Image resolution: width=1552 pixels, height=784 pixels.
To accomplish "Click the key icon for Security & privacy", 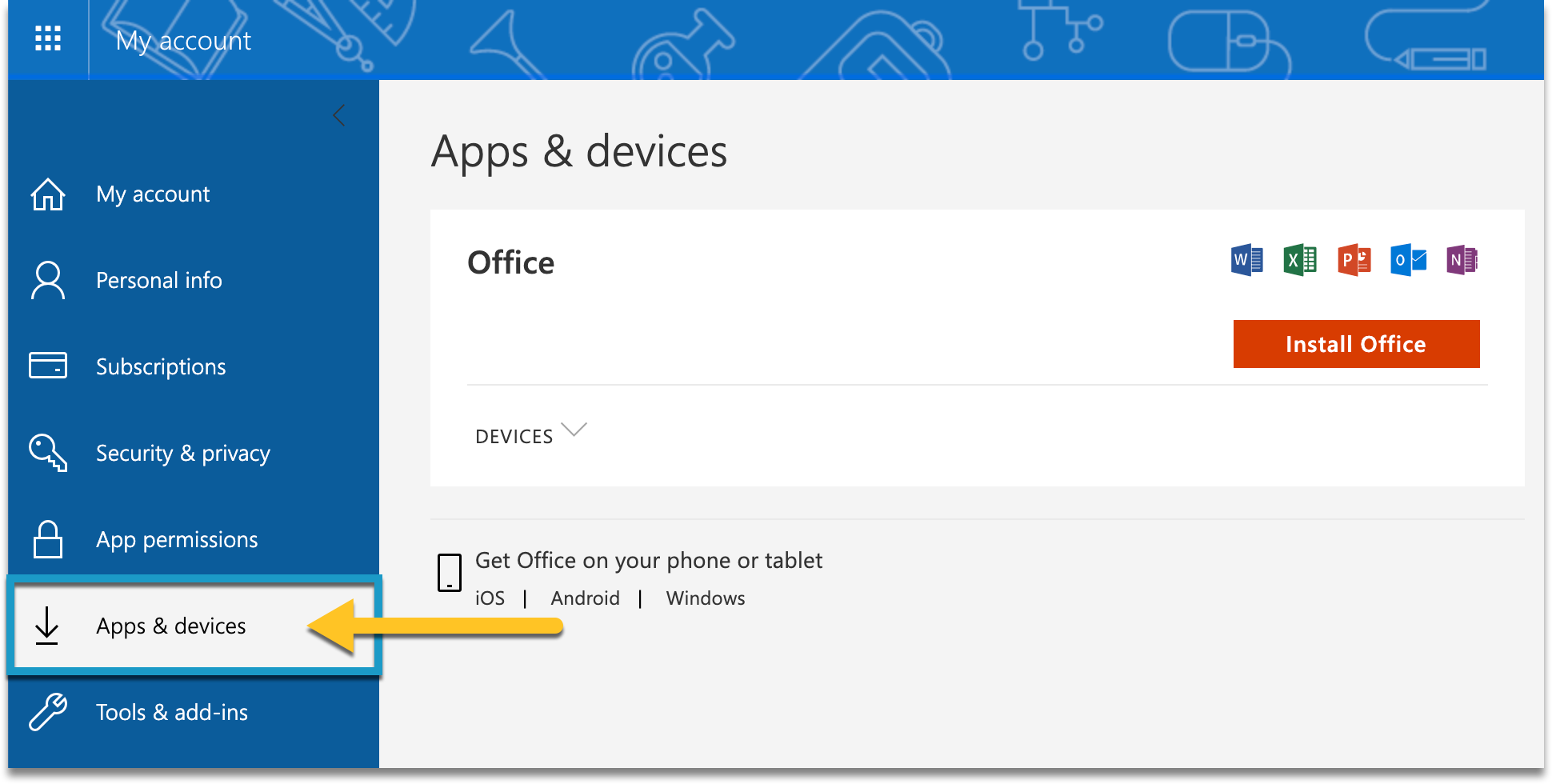I will 48,453.
